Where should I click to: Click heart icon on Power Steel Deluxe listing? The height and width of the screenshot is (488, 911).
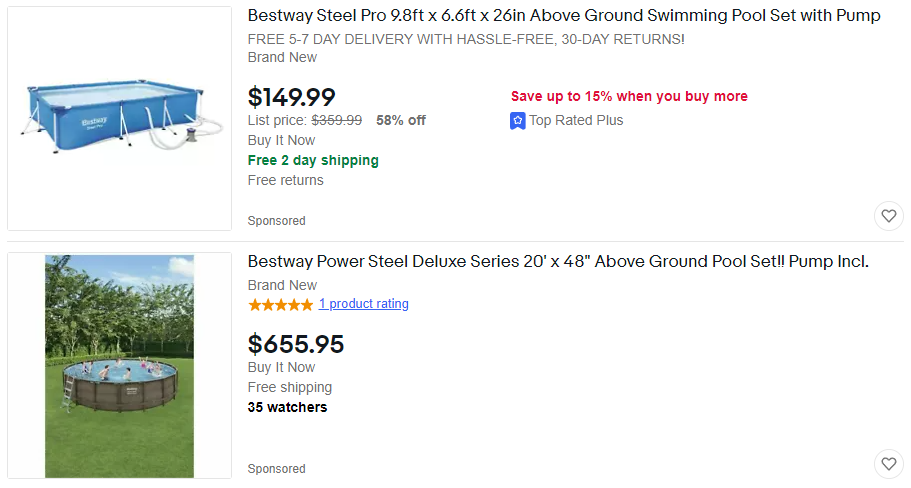click(x=888, y=464)
